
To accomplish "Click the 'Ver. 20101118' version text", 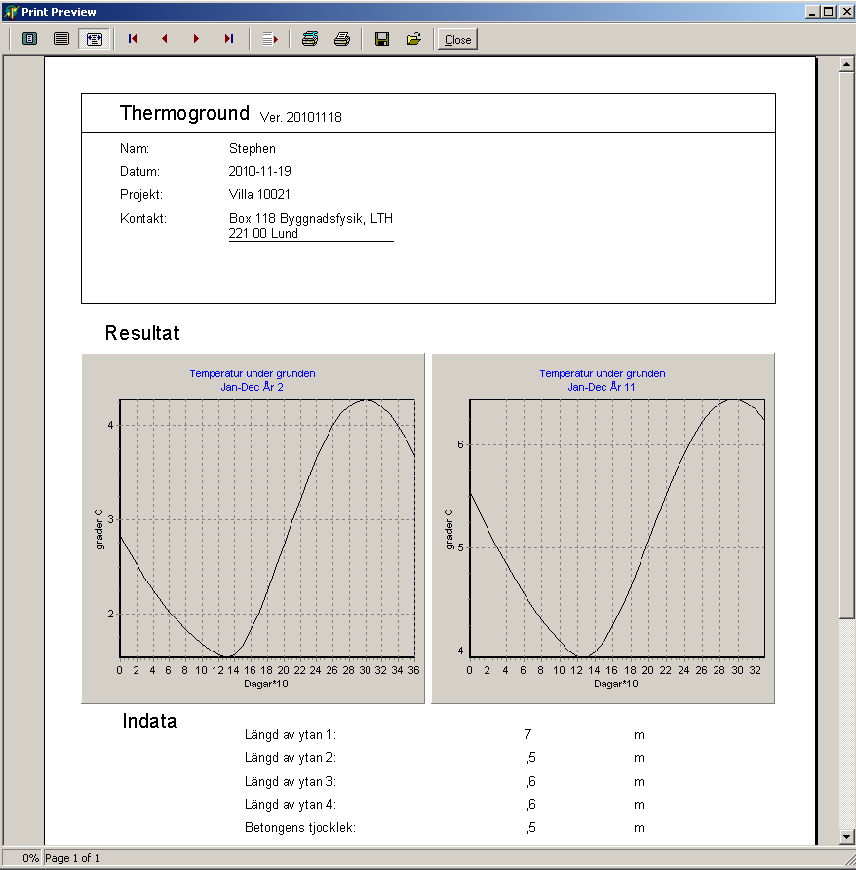I will pyautogui.click(x=301, y=117).
